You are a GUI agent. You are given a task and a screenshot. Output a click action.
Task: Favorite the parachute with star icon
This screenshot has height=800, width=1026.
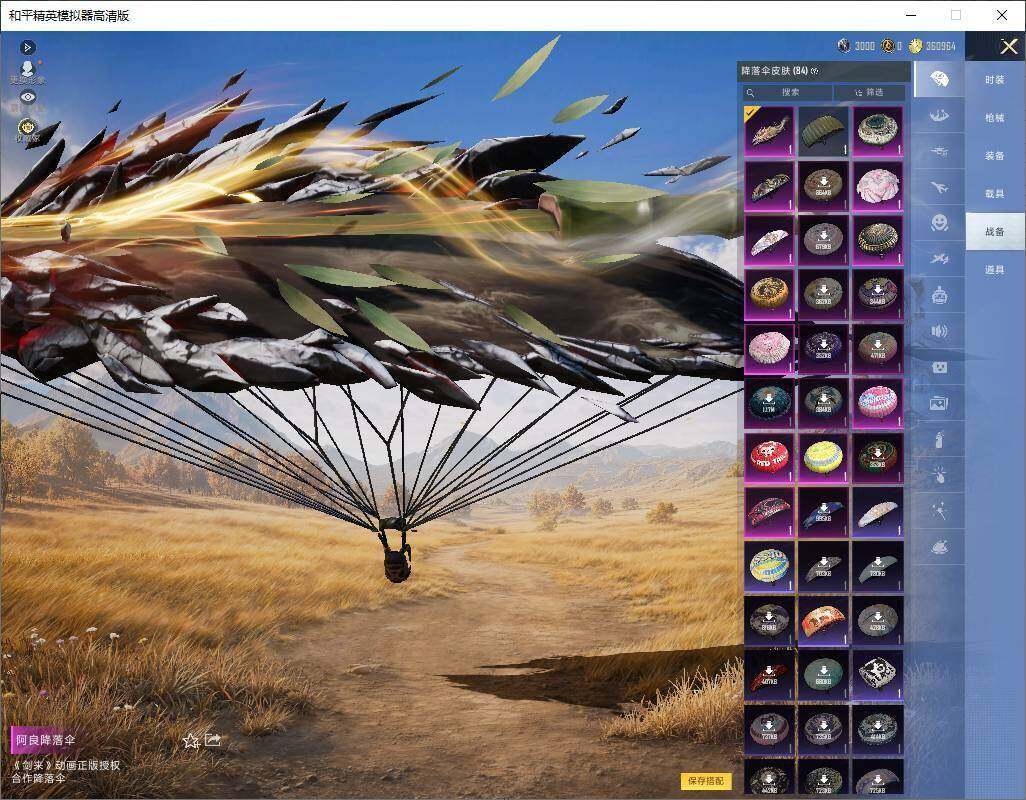pyautogui.click(x=190, y=740)
